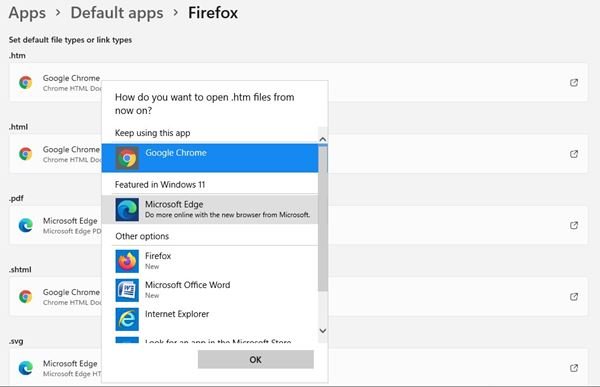600x387 pixels.
Task: Choose Microsoft Edge under Featured in Windows 11
Action: pos(210,209)
